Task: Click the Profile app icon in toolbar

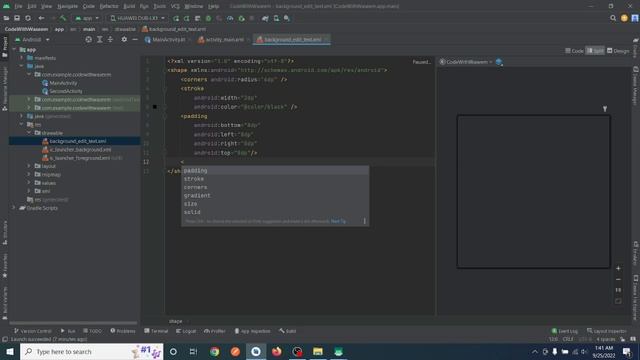Action: (230, 18)
